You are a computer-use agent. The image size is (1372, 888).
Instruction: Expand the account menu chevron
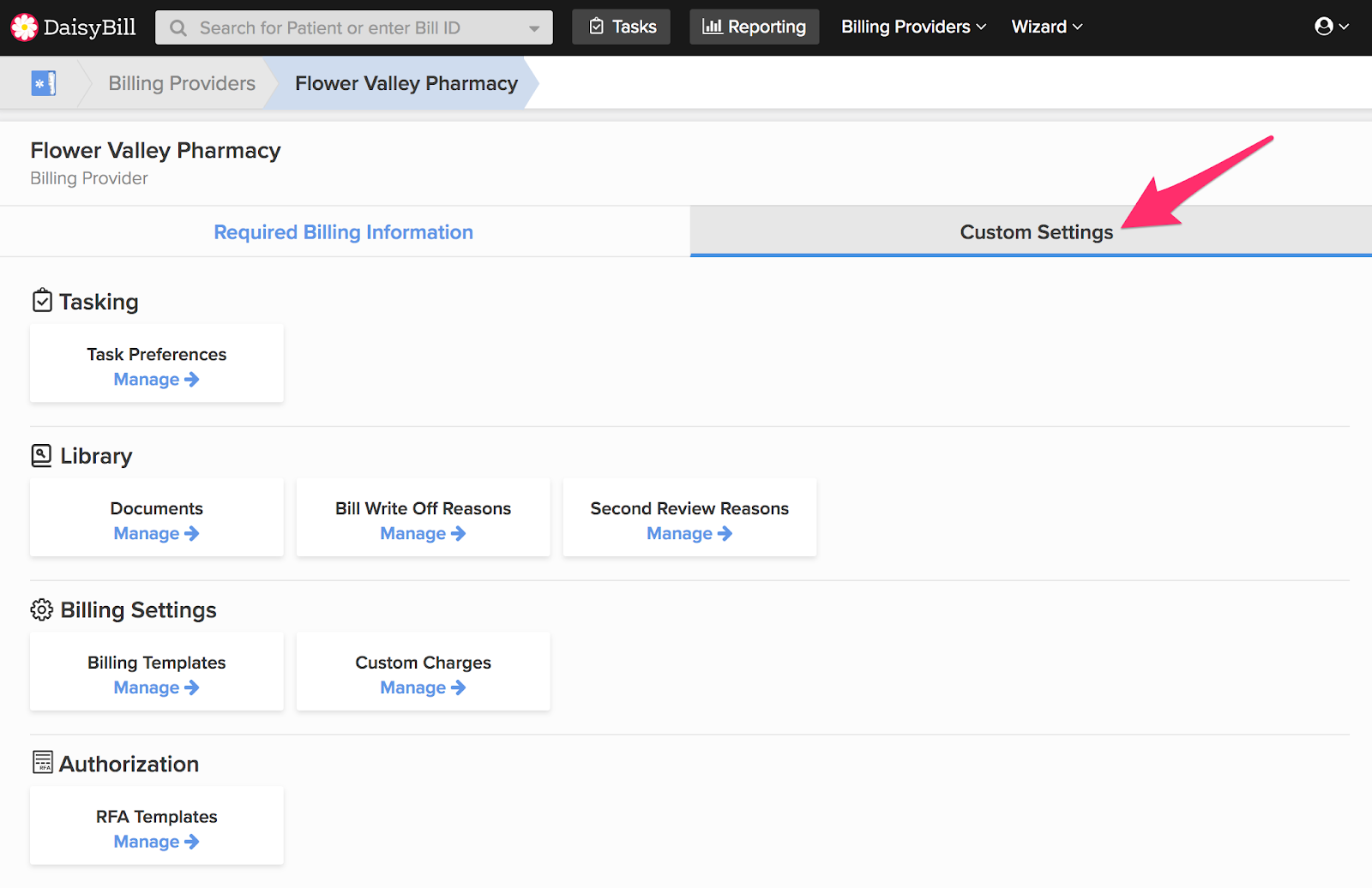pyautogui.click(x=1344, y=27)
